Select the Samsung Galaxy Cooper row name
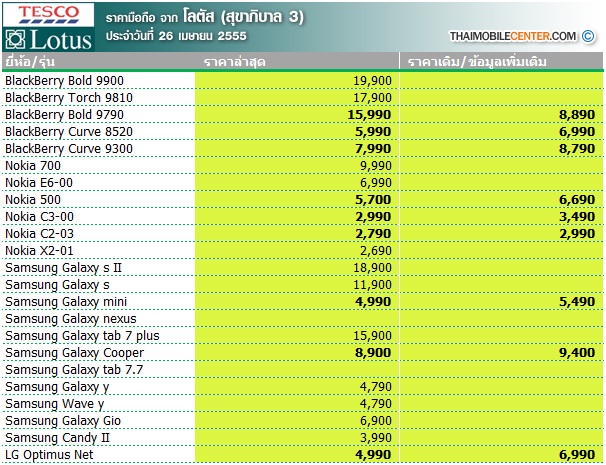 75,353
